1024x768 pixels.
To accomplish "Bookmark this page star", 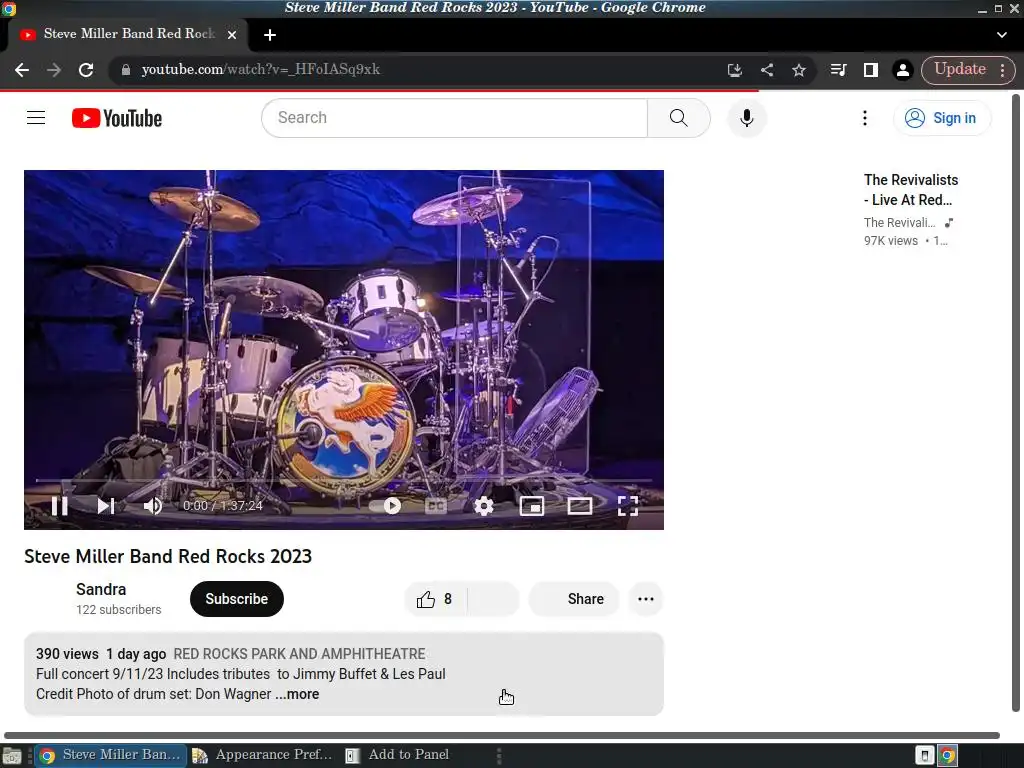I will 799,70.
